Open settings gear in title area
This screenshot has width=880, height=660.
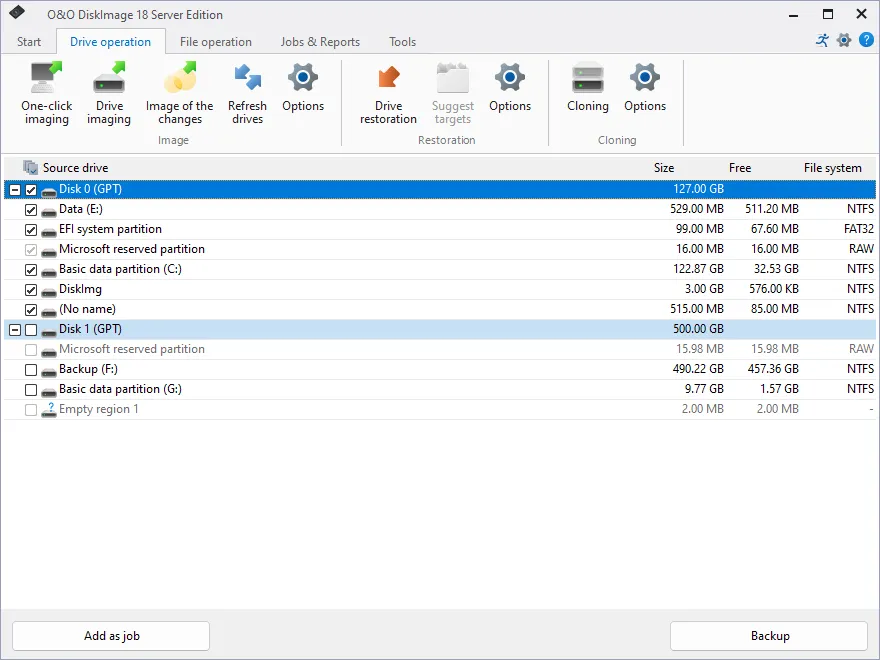(x=844, y=40)
